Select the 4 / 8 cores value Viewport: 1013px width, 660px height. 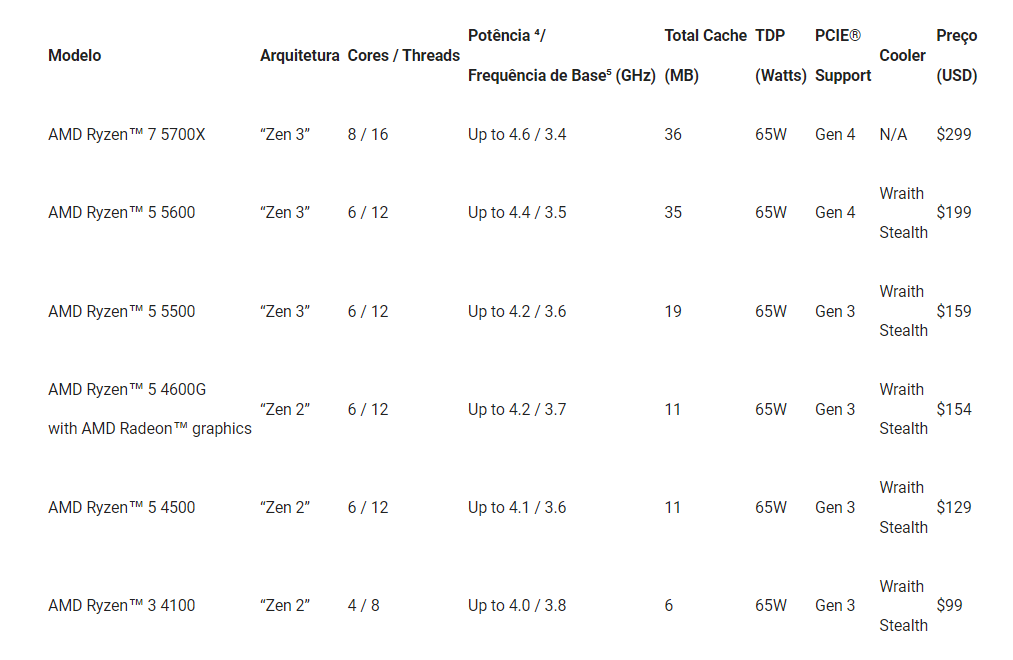(x=363, y=605)
